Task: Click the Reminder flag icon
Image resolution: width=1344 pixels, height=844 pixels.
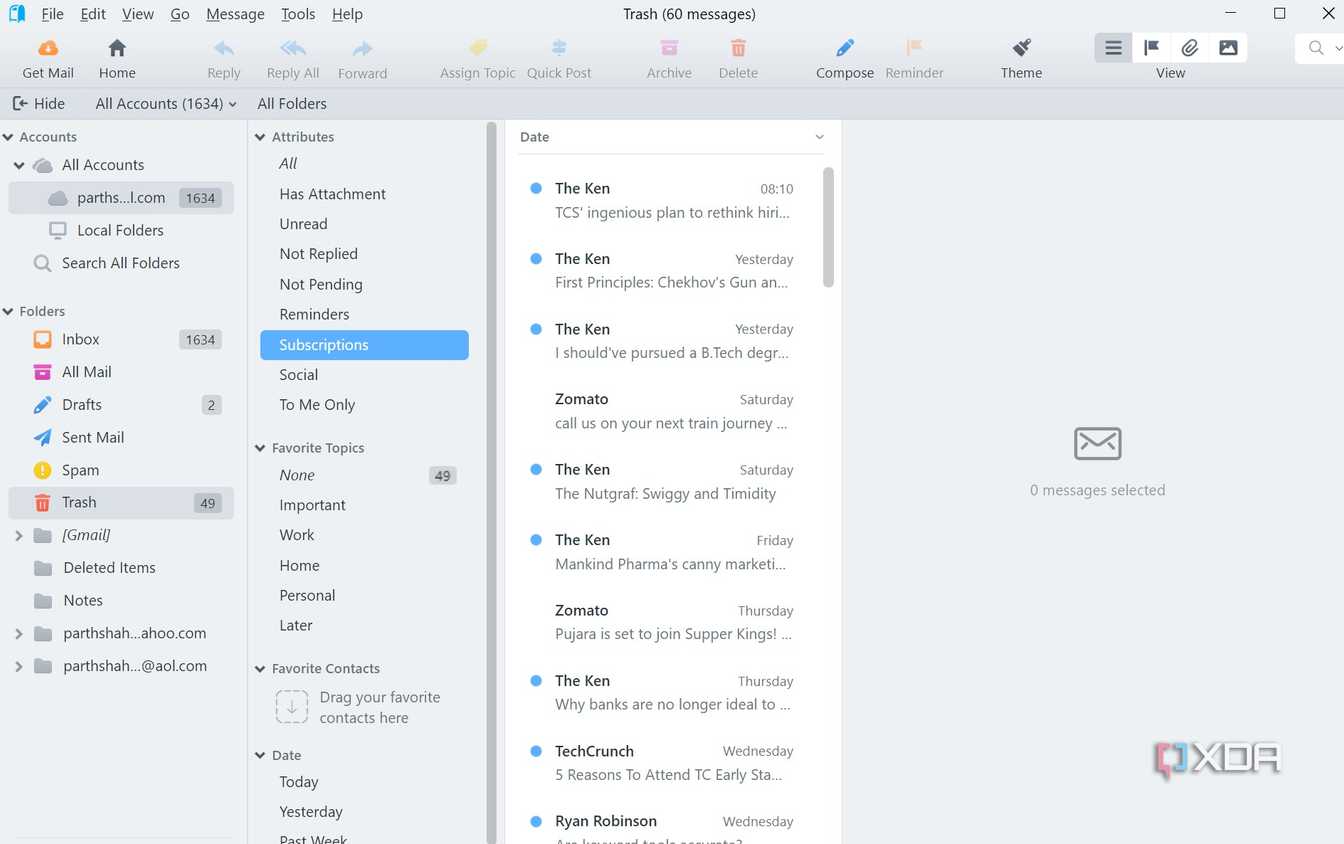Action: pyautogui.click(x=914, y=48)
